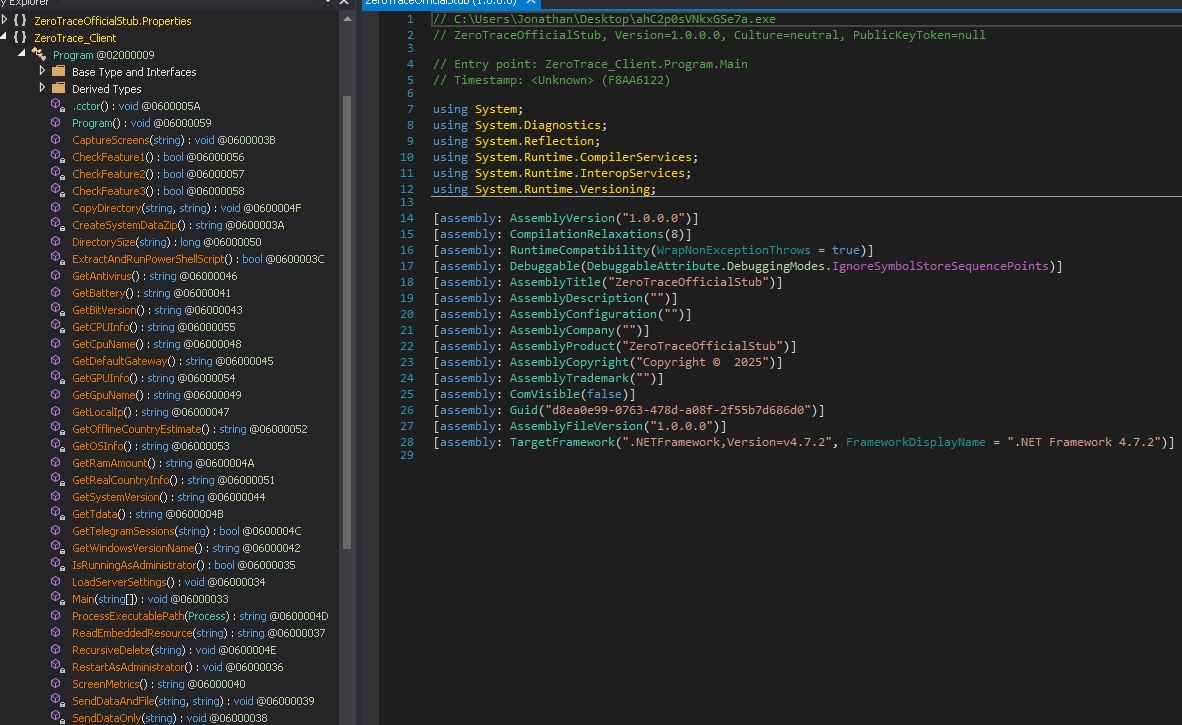This screenshot has height=725, width=1182.
Task: Expand the Derived Types folder
Action: (x=42, y=87)
